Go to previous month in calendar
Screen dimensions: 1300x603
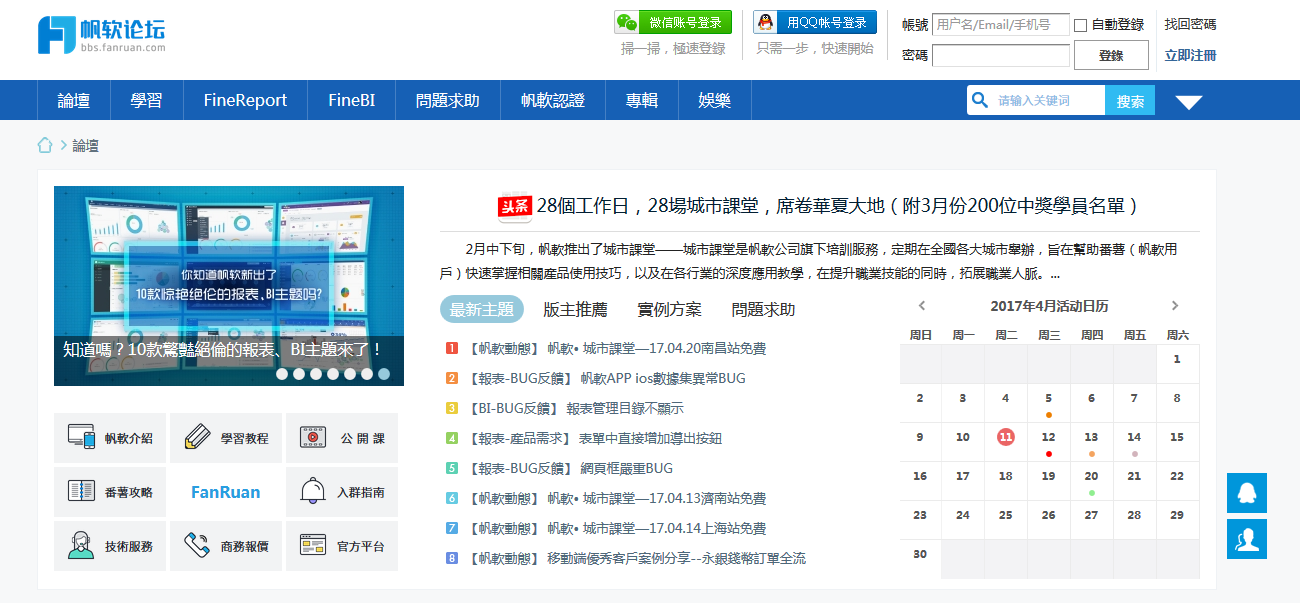(921, 306)
